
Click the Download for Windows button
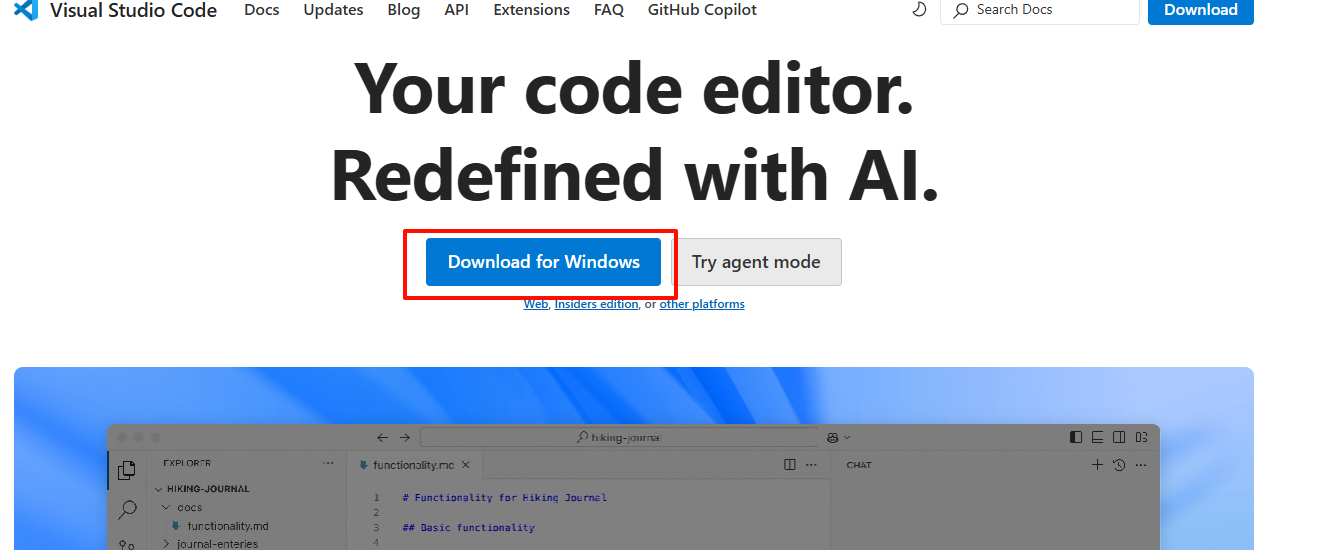[543, 262]
